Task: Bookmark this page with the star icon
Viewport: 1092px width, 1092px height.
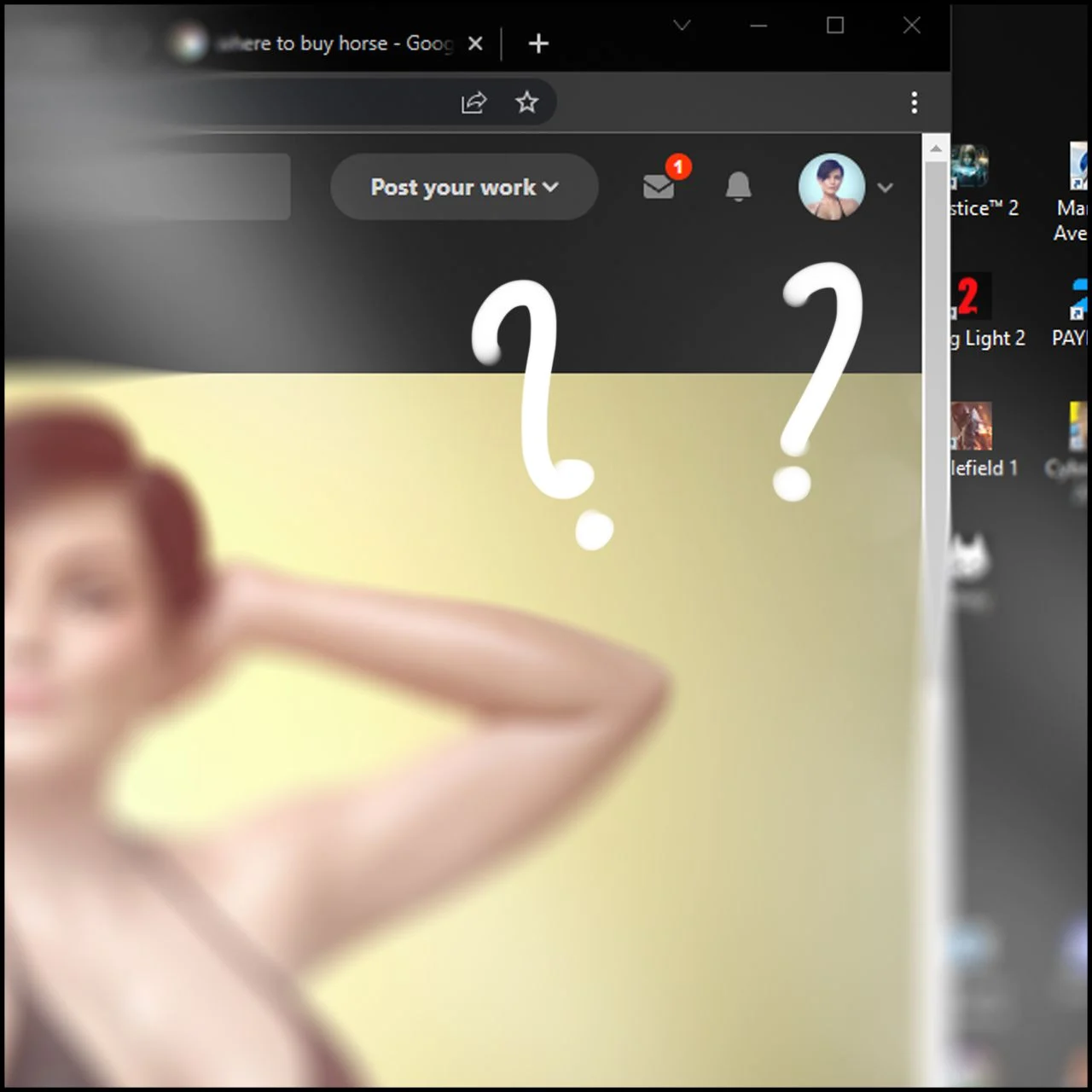Action: (x=527, y=102)
